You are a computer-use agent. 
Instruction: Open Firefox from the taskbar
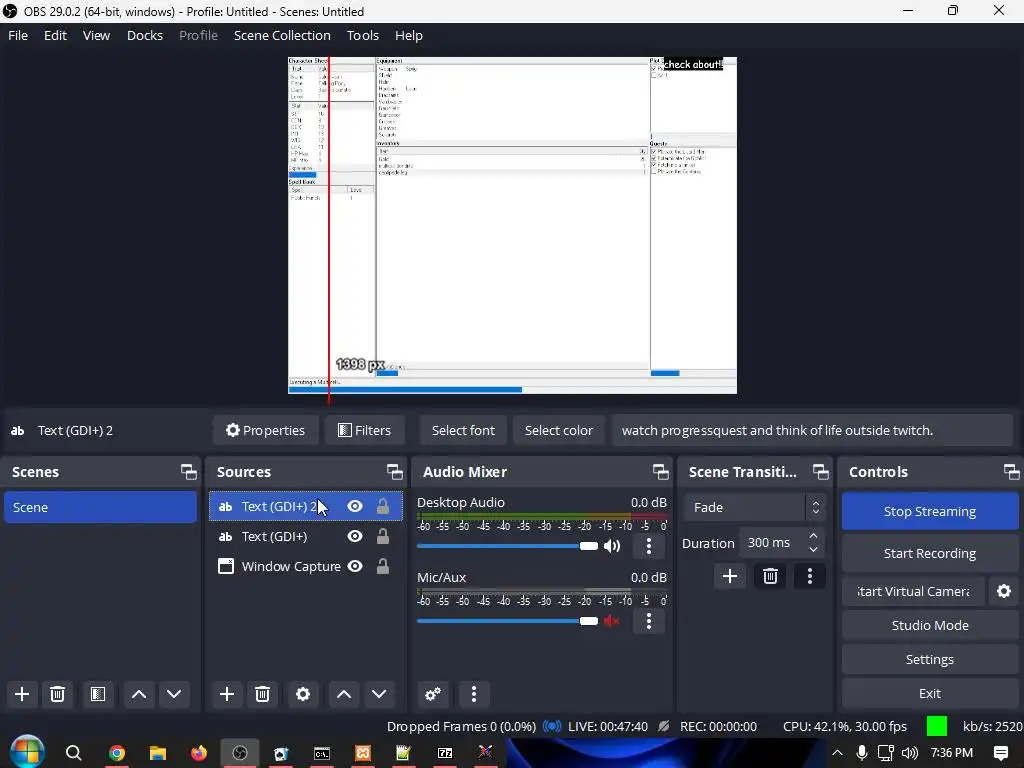pyautogui.click(x=199, y=753)
